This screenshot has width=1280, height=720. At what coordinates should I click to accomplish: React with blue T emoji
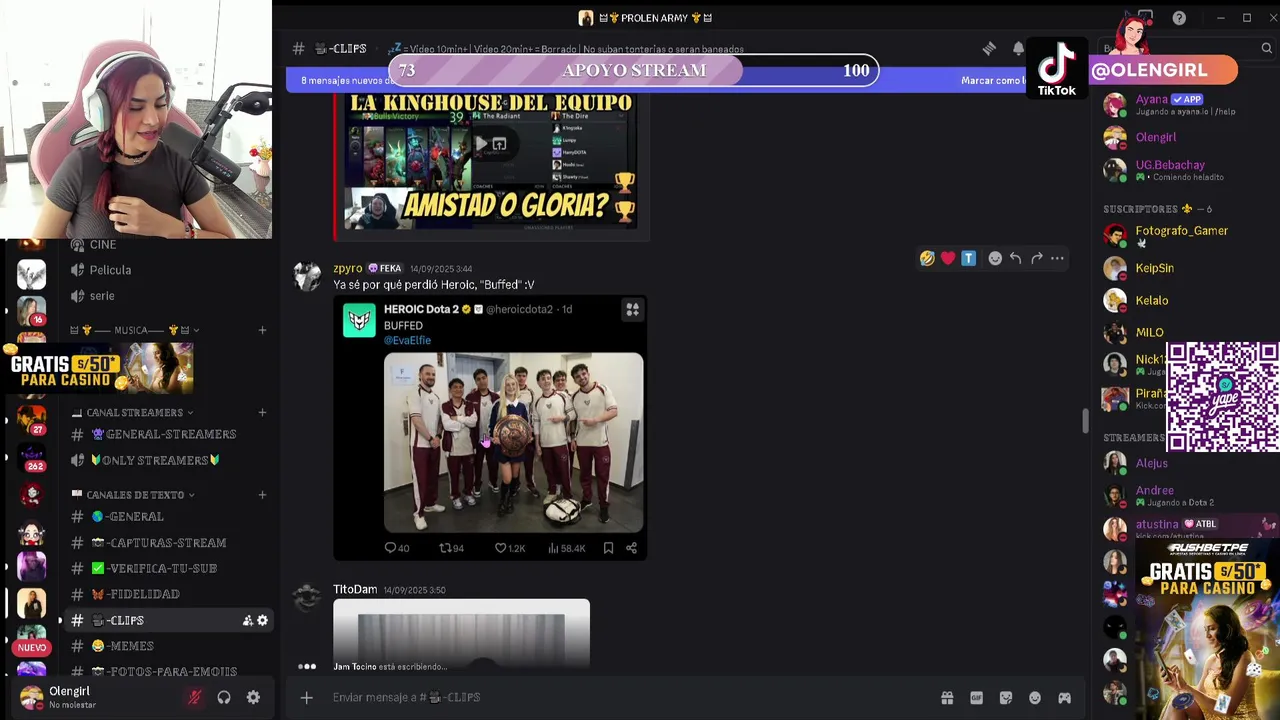[x=968, y=258]
